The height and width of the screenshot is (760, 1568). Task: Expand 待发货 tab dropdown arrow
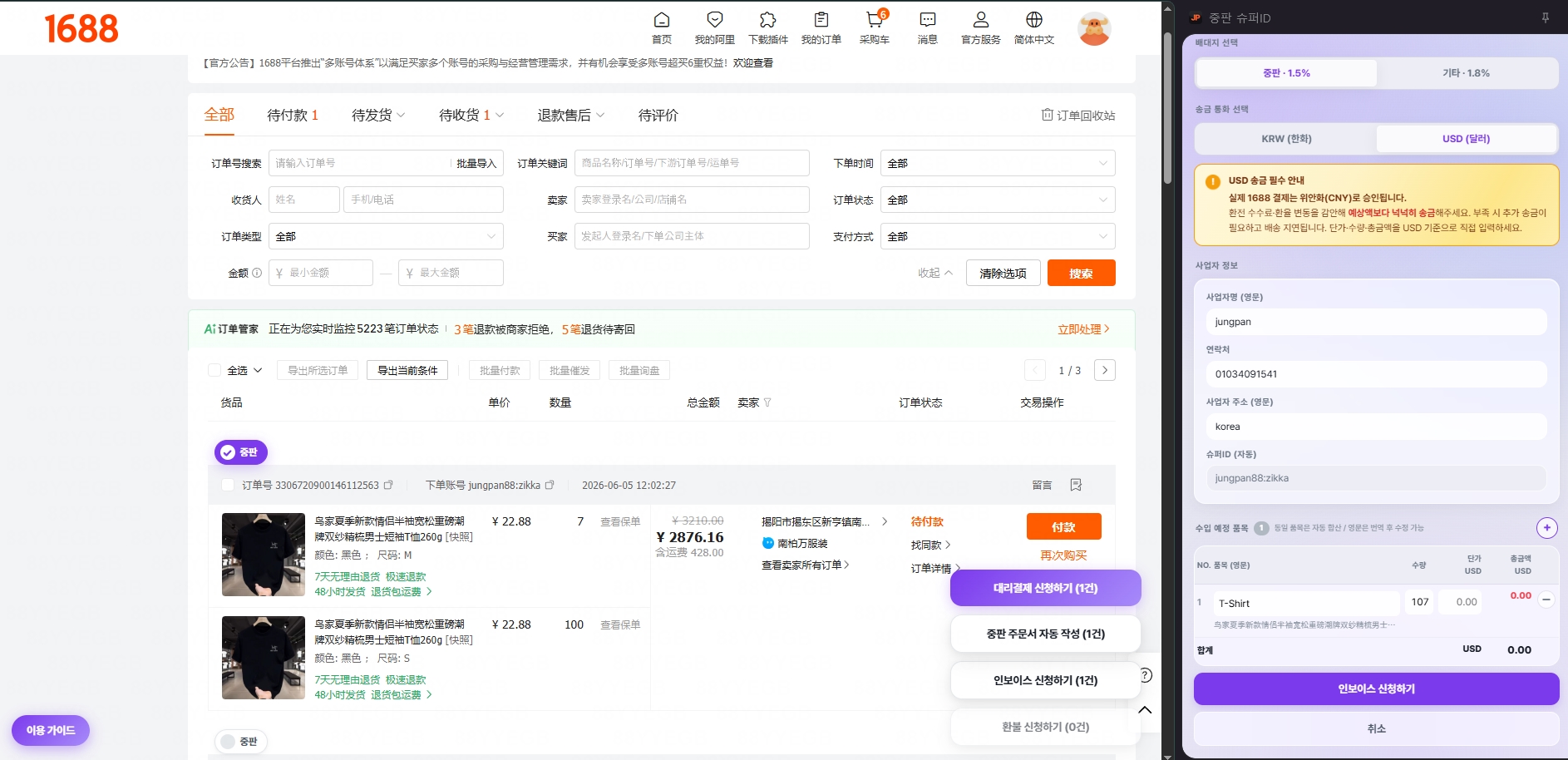pos(401,116)
